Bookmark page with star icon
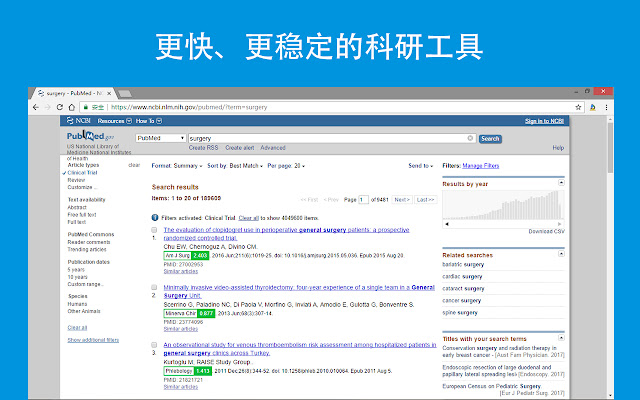 point(578,107)
